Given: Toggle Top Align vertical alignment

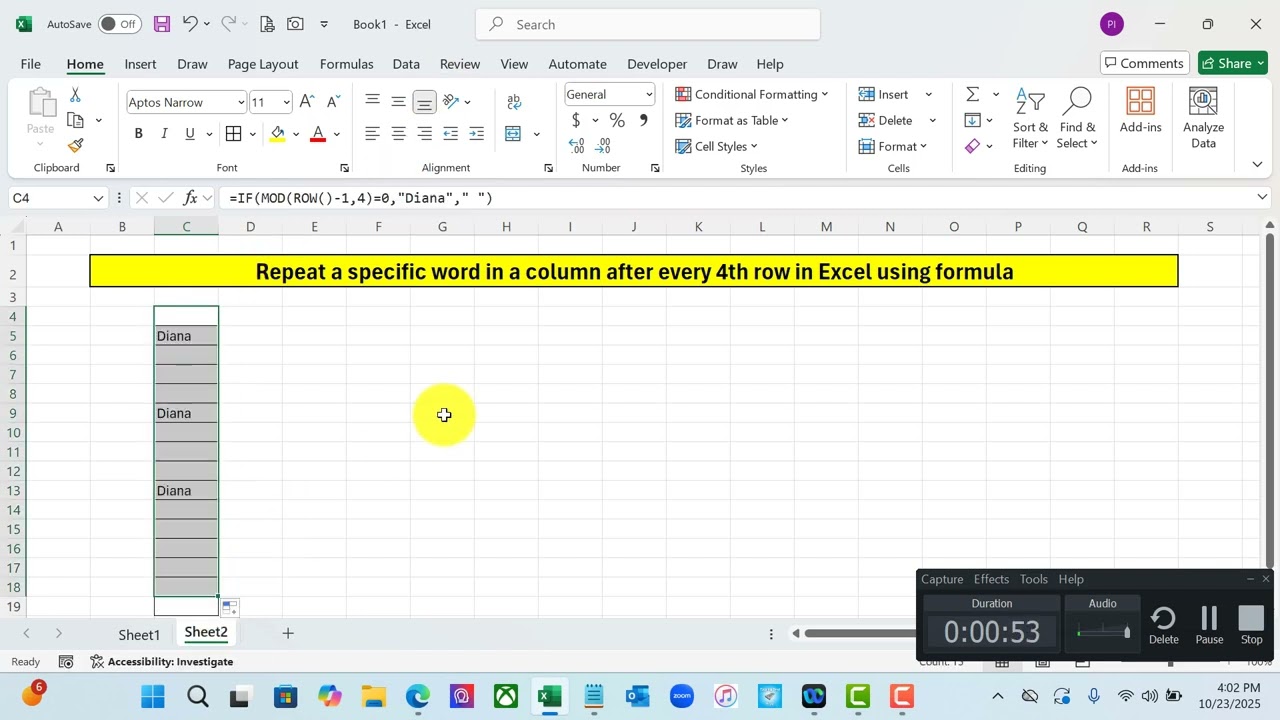Looking at the screenshot, I should click(x=372, y=102).
